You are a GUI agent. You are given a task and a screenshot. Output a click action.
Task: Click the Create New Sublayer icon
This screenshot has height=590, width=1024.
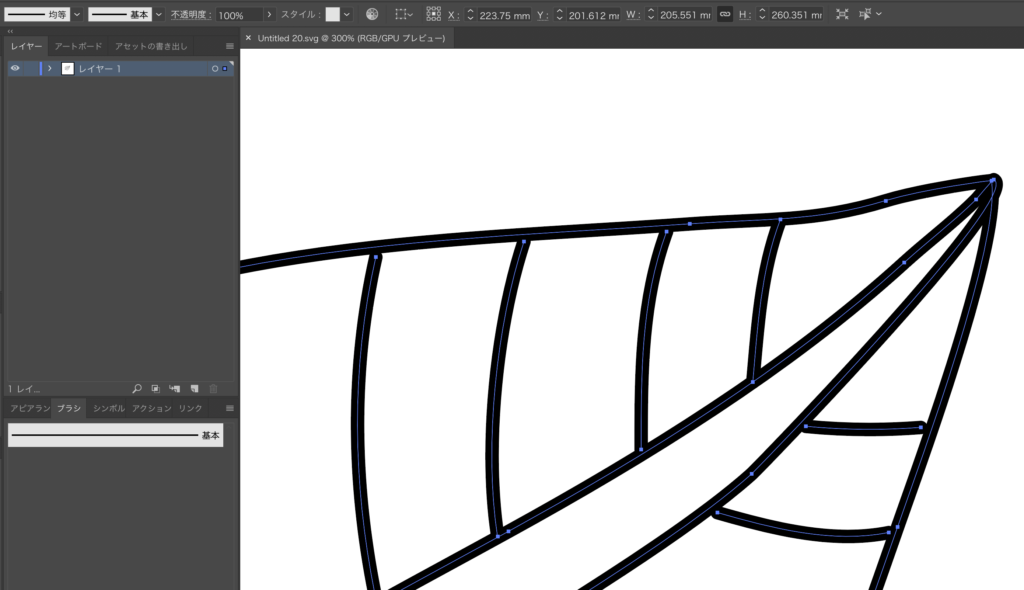click(175, 388)
